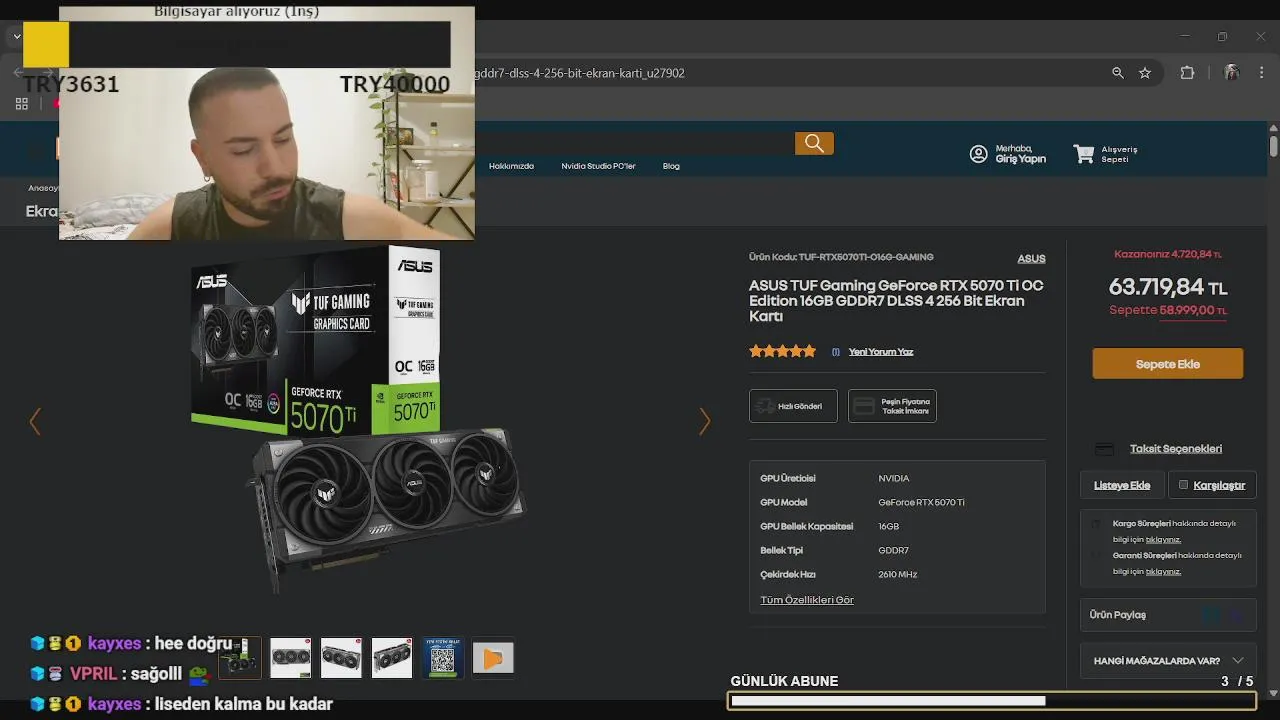Image resolution: width=1280 pixels, height=720 pixels.
Task: Open the Chrome profile avatar
Action: pyautogui.click(x=1232, y=73)
